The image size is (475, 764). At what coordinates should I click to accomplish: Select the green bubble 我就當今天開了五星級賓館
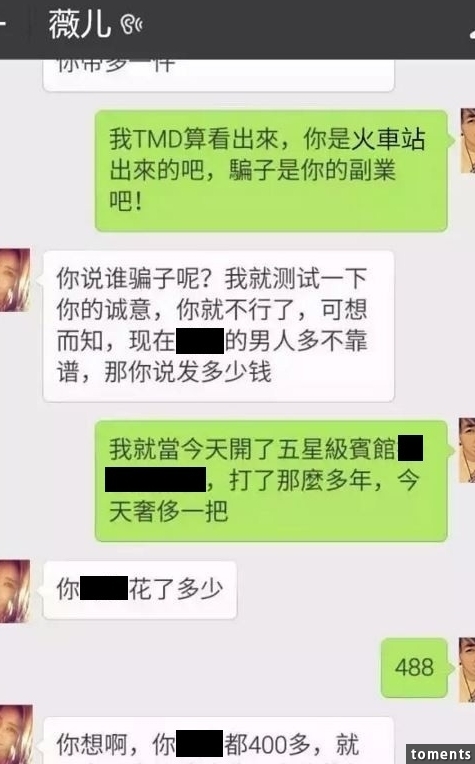pyautogui.click(x=271, y=480)
